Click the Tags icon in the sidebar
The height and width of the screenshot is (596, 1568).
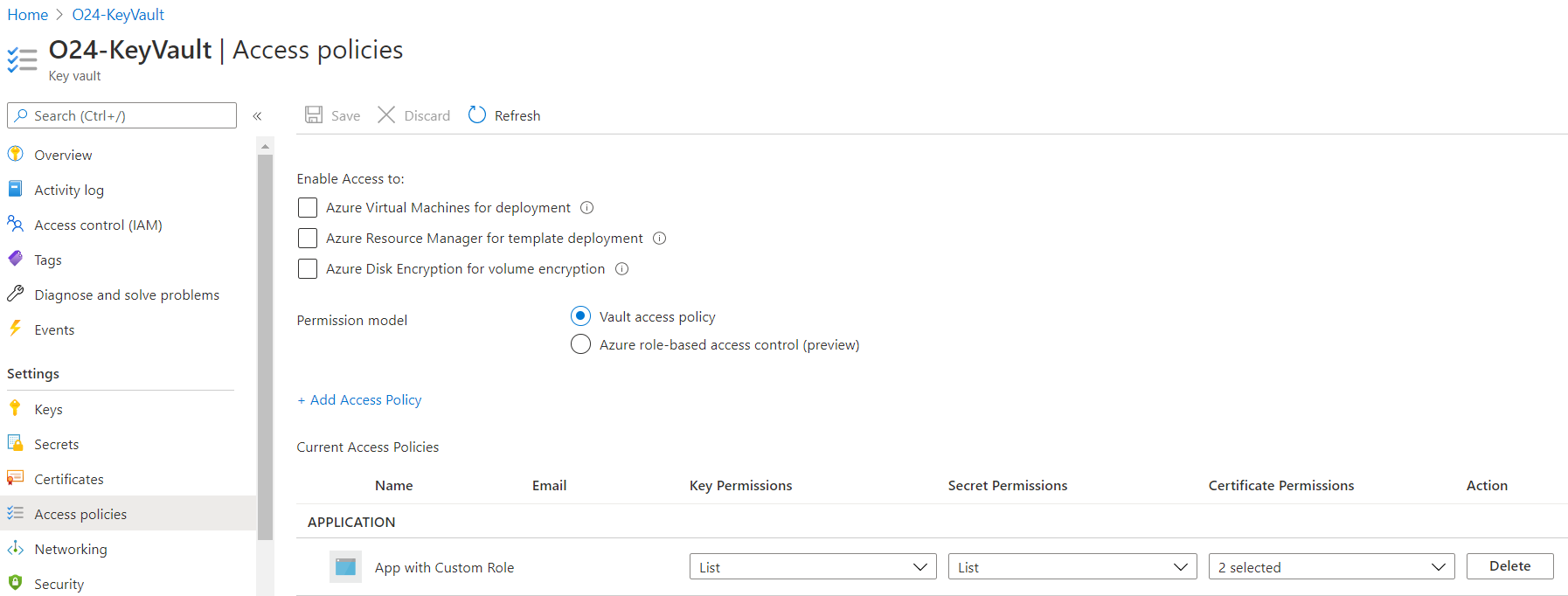point(15,260)
